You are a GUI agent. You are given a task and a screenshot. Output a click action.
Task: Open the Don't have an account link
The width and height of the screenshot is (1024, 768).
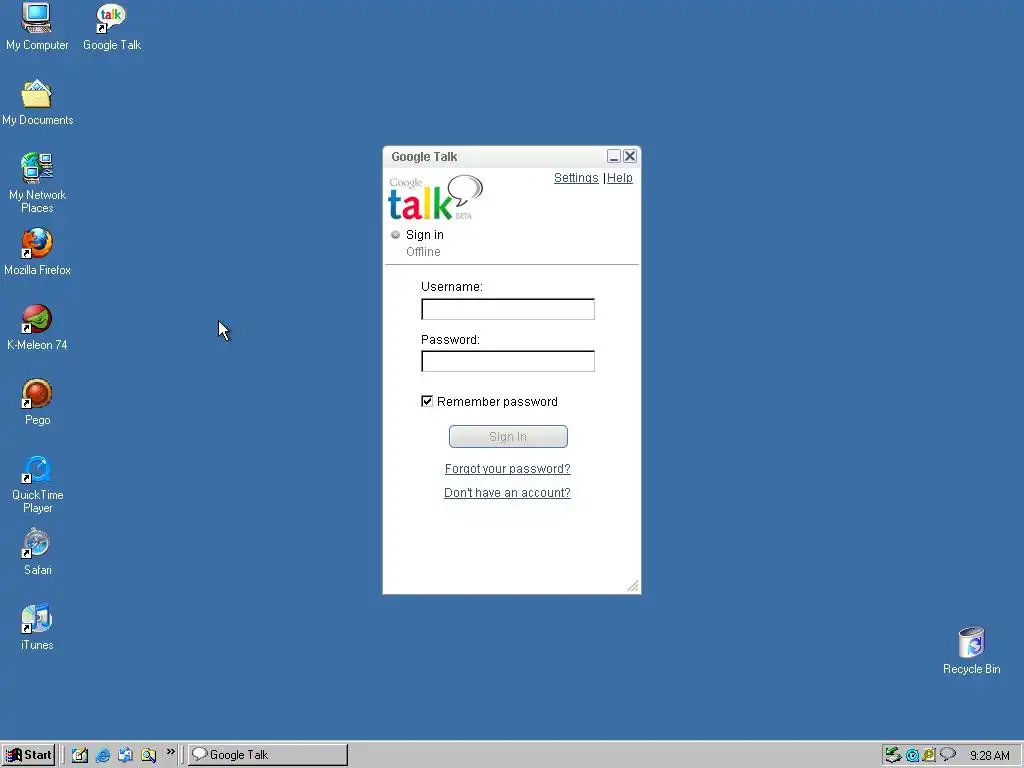click(x=507, y=492)
